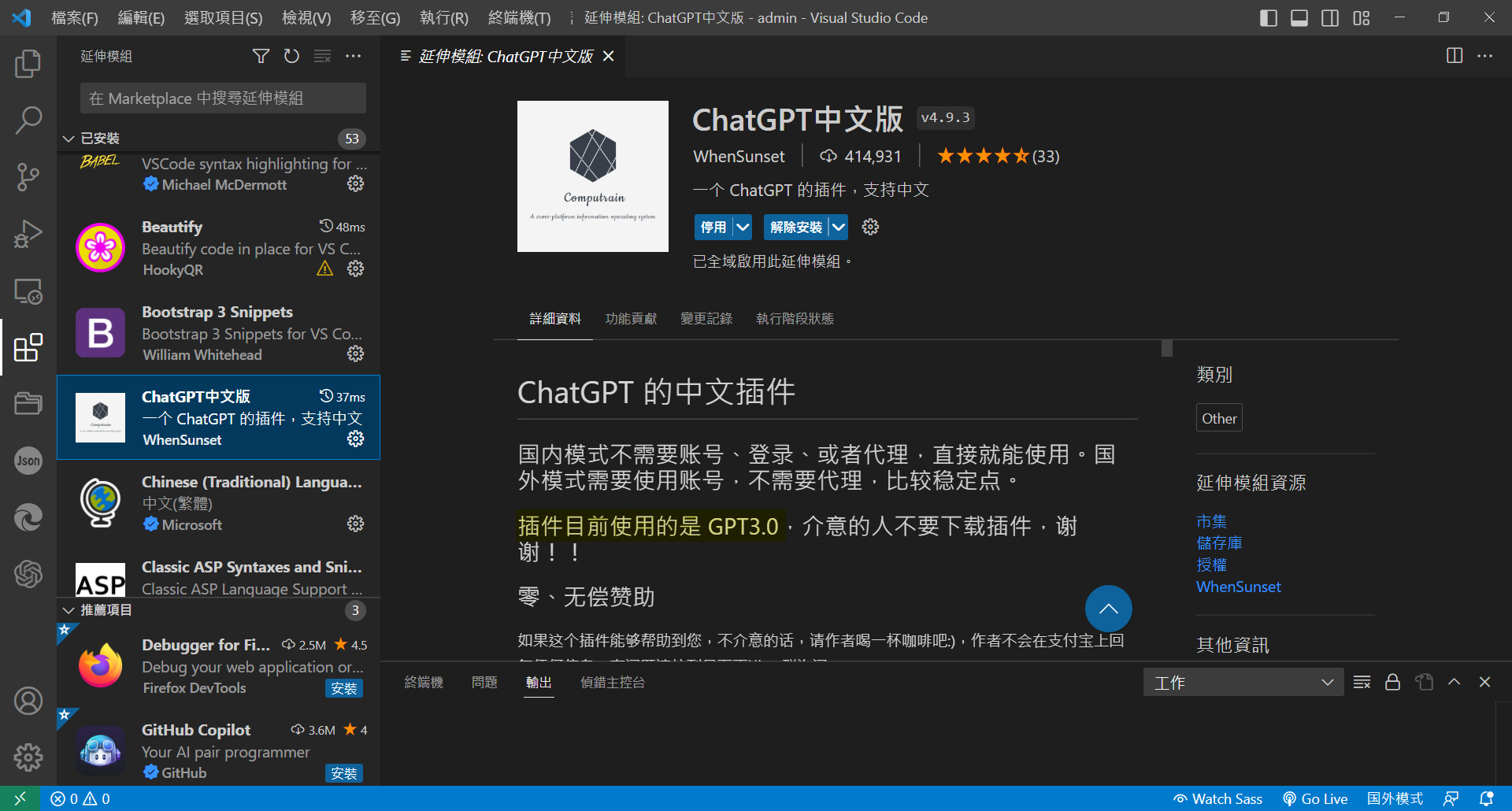
Task: Switch to the 變更記錄 tab
Action: click(706, 318)
